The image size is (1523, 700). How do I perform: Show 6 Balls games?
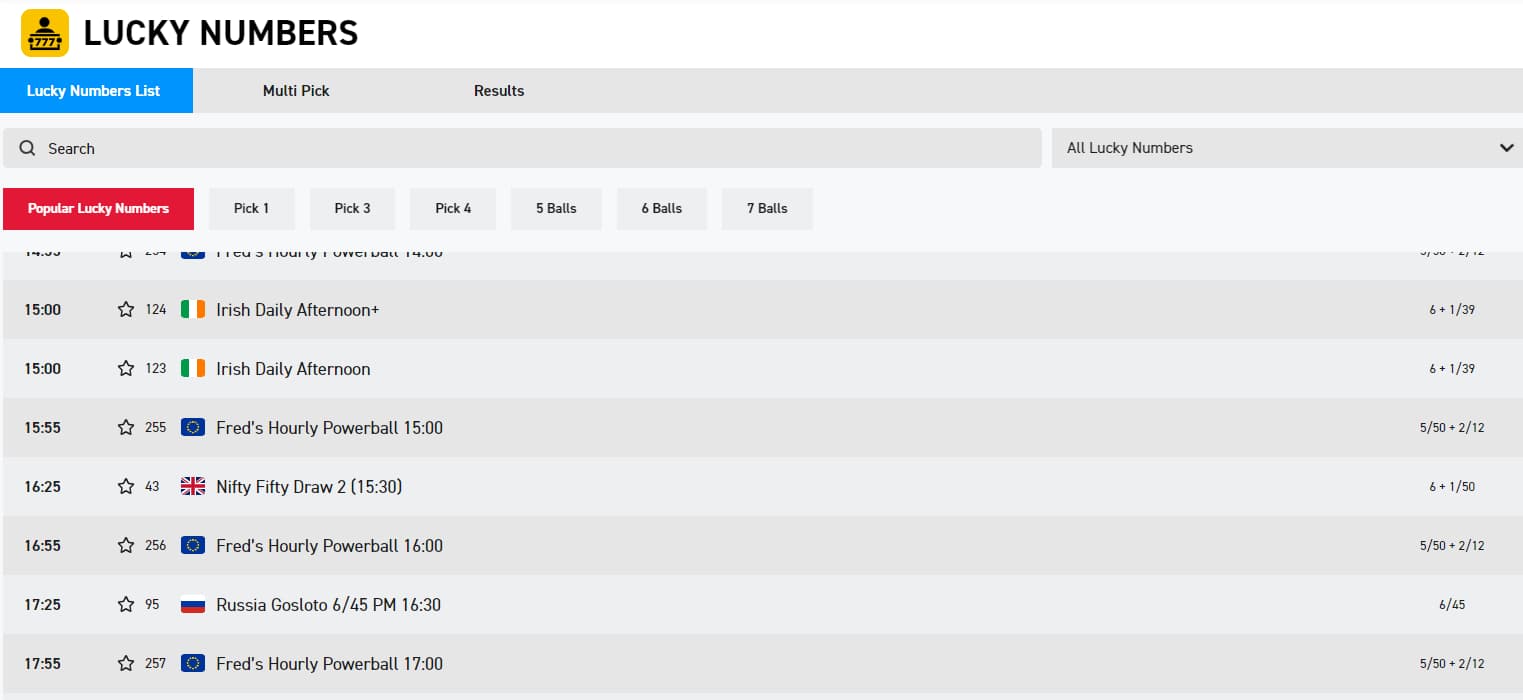(x=662, y=209)
